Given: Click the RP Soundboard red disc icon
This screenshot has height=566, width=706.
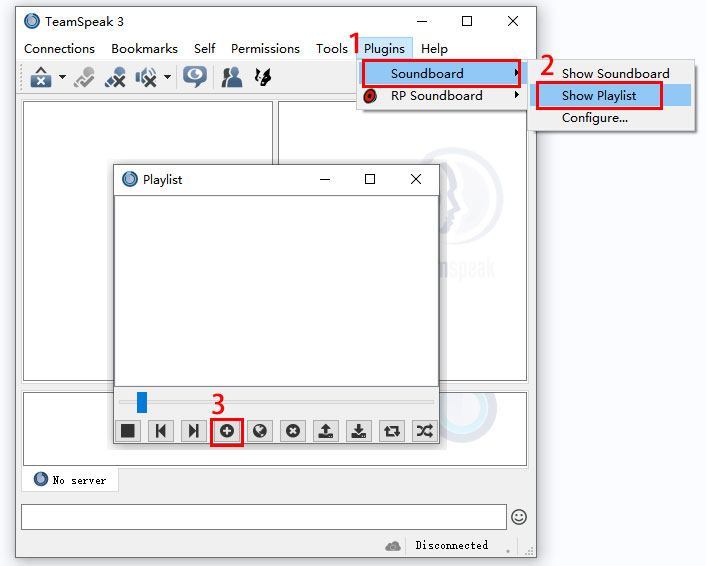Looking at the screenshot, I should [x=370, y=96].
